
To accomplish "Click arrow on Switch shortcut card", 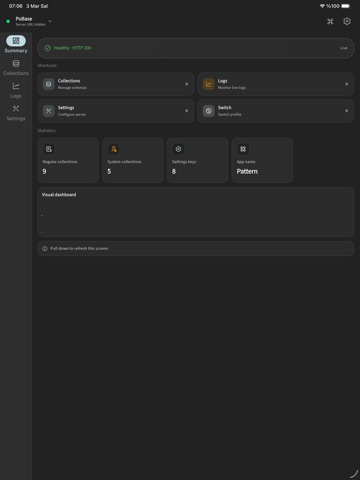I will [346, 111].
